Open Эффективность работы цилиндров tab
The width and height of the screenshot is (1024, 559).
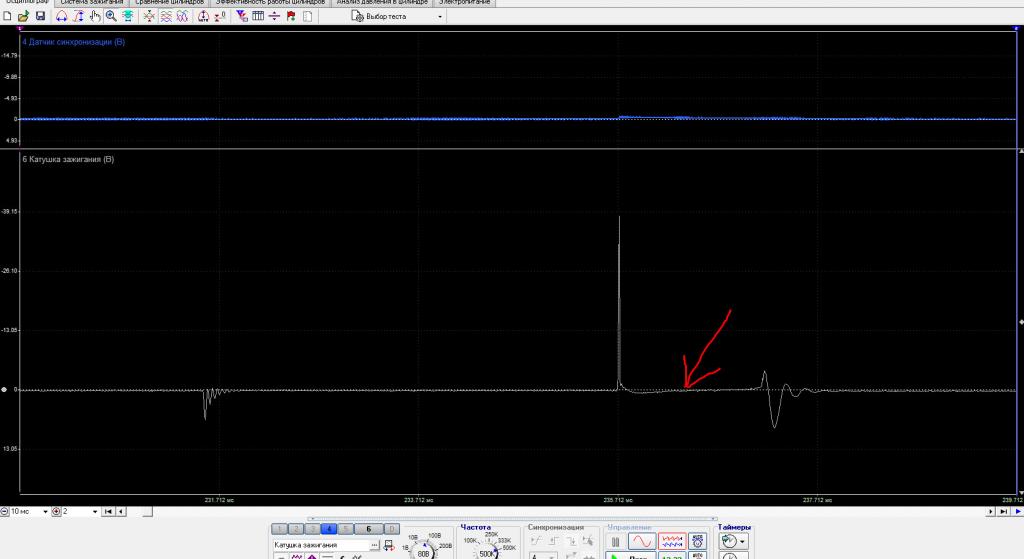click(270, 3)
